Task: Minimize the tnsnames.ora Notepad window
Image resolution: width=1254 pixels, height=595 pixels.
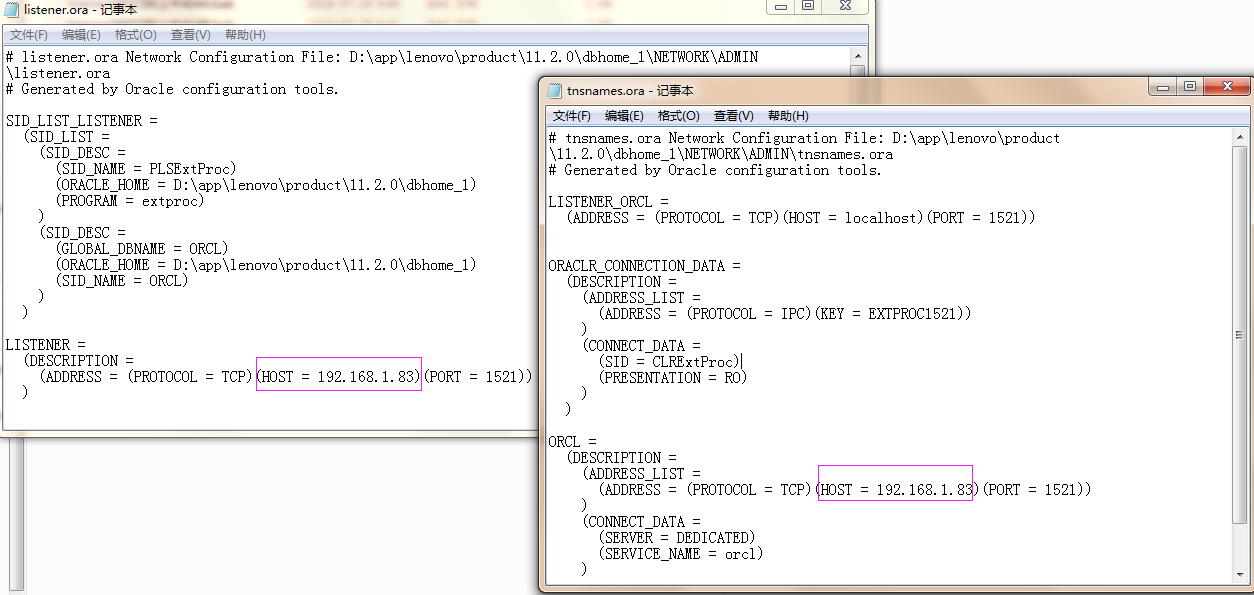Action: pos(1162,87)
